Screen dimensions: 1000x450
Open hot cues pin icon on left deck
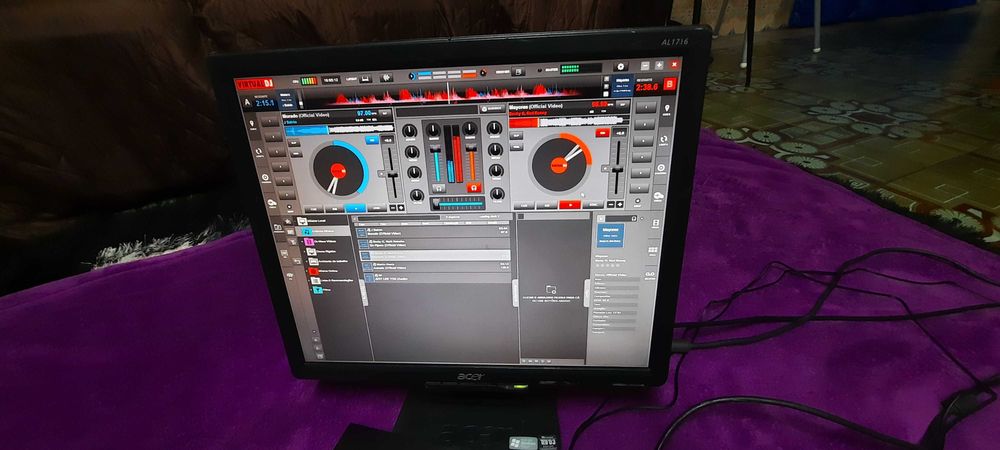253,124
